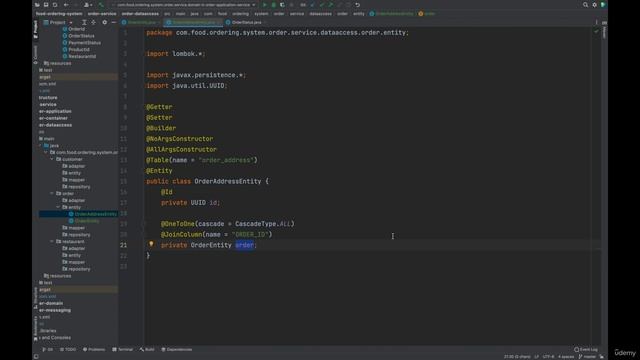This screenshot has height=360, width=640.
Task: Switch to the first OrderEntity.java editor tab
Action: tap(141, 22)
